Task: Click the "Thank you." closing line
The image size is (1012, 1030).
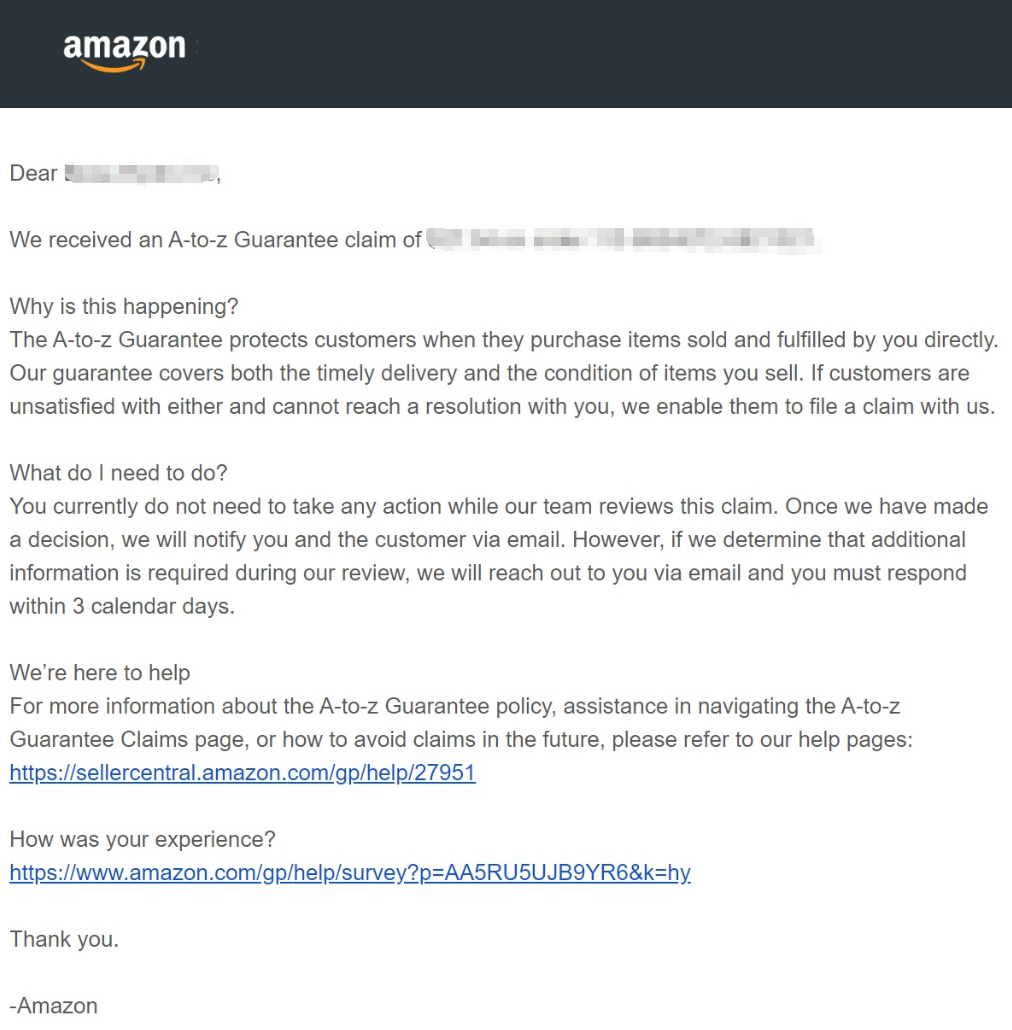Action: pos(64,939)
